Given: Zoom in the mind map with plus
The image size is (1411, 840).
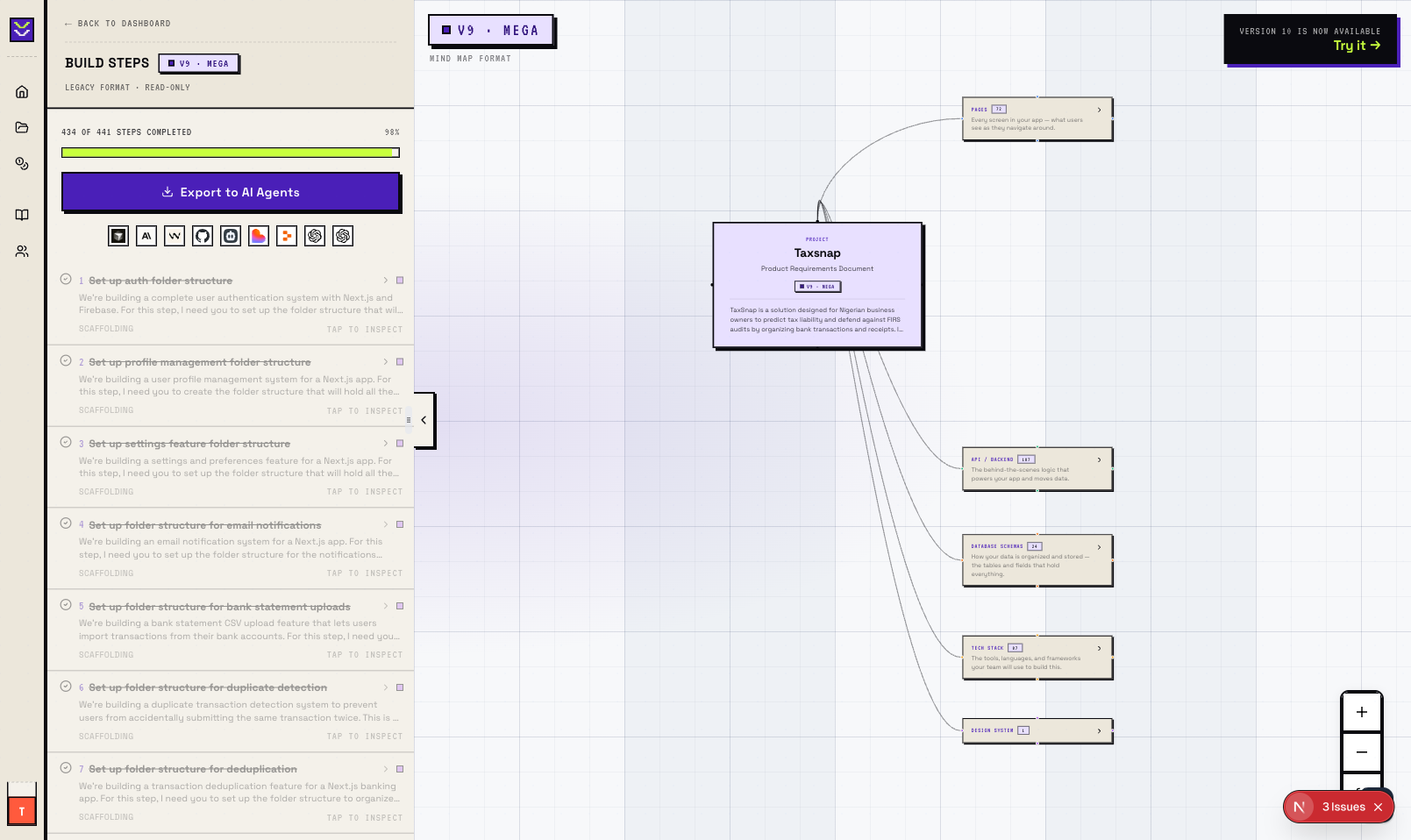Looking at the screenshot, I should click(1362, 712).
